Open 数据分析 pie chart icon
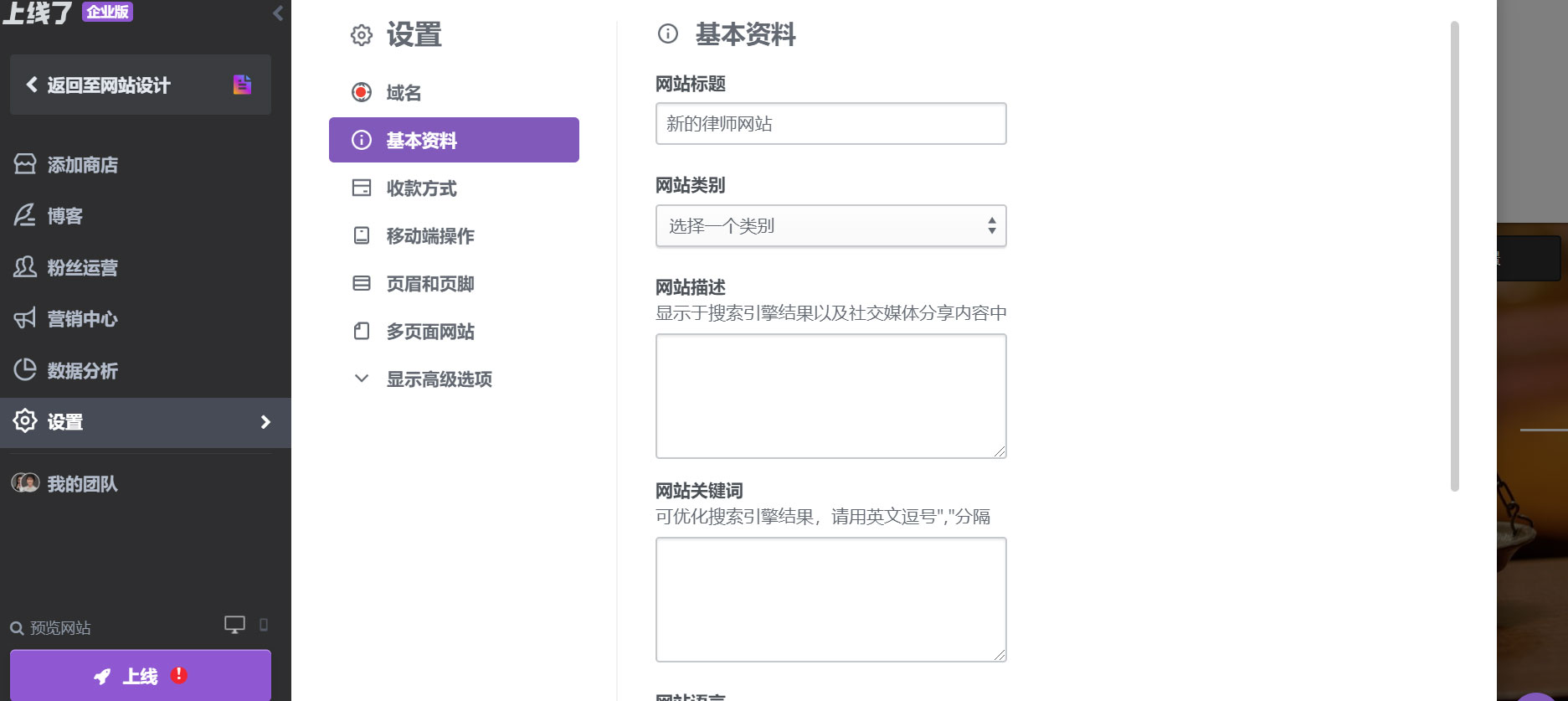This screenshot has width=1568, height=701. click(25, 369)
